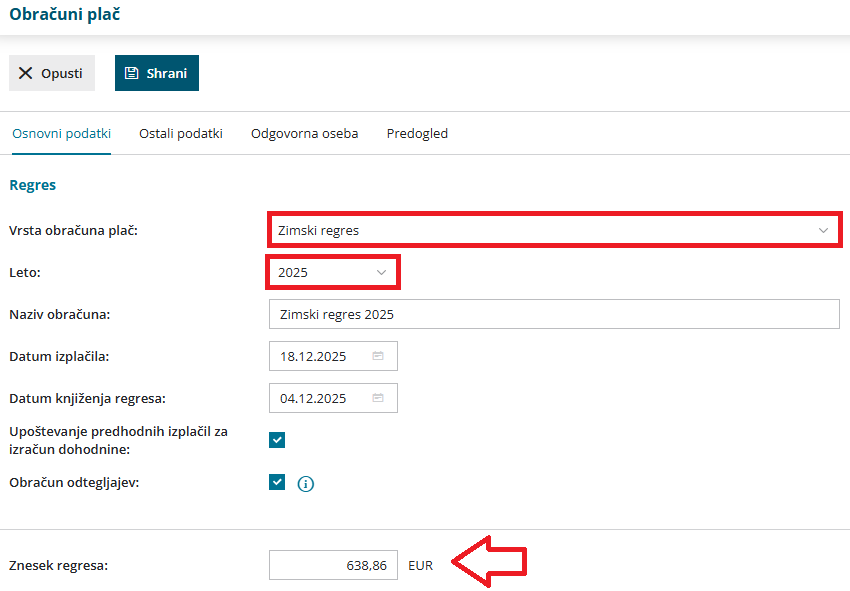Open the Ostali podatki tab
Image resolution: width=850 pixels, height=591 pixels.
coord(181,133)
